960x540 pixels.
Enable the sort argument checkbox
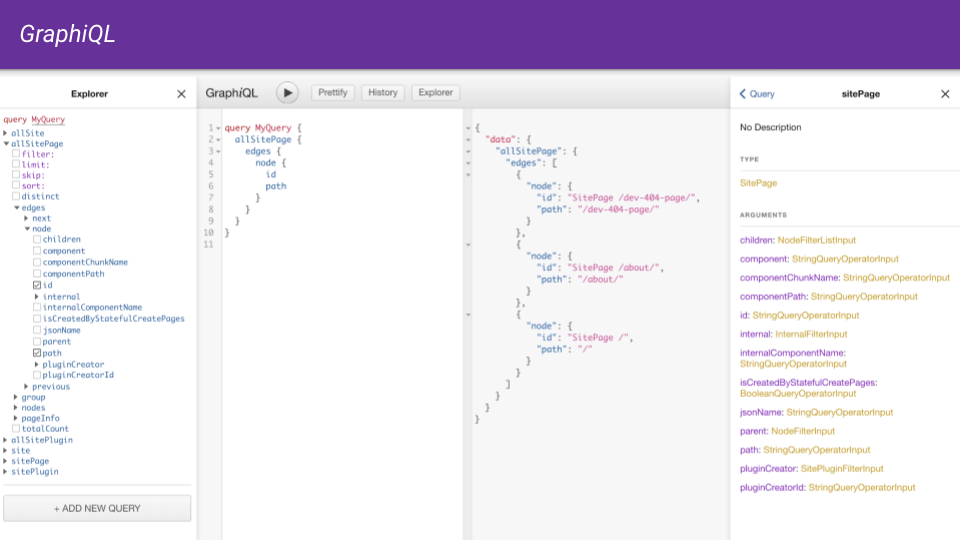16,185
